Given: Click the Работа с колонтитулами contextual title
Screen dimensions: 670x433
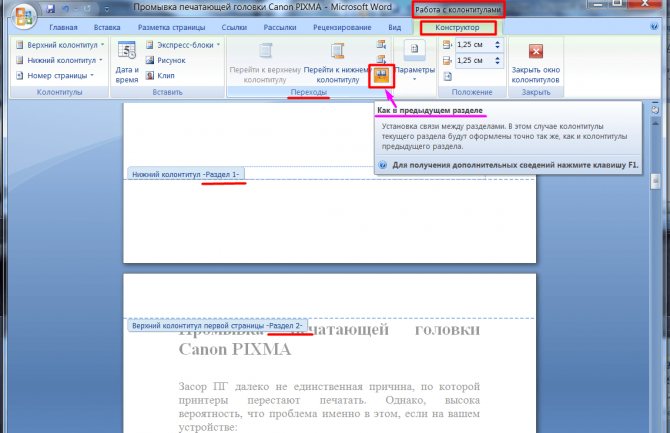Looking at the screenshot, I should (x=458, y=9).
